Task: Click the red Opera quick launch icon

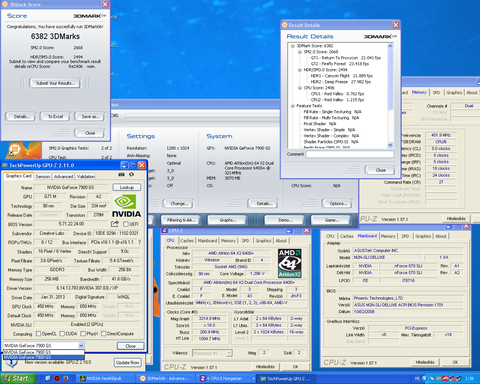Action: coord(57,378)
